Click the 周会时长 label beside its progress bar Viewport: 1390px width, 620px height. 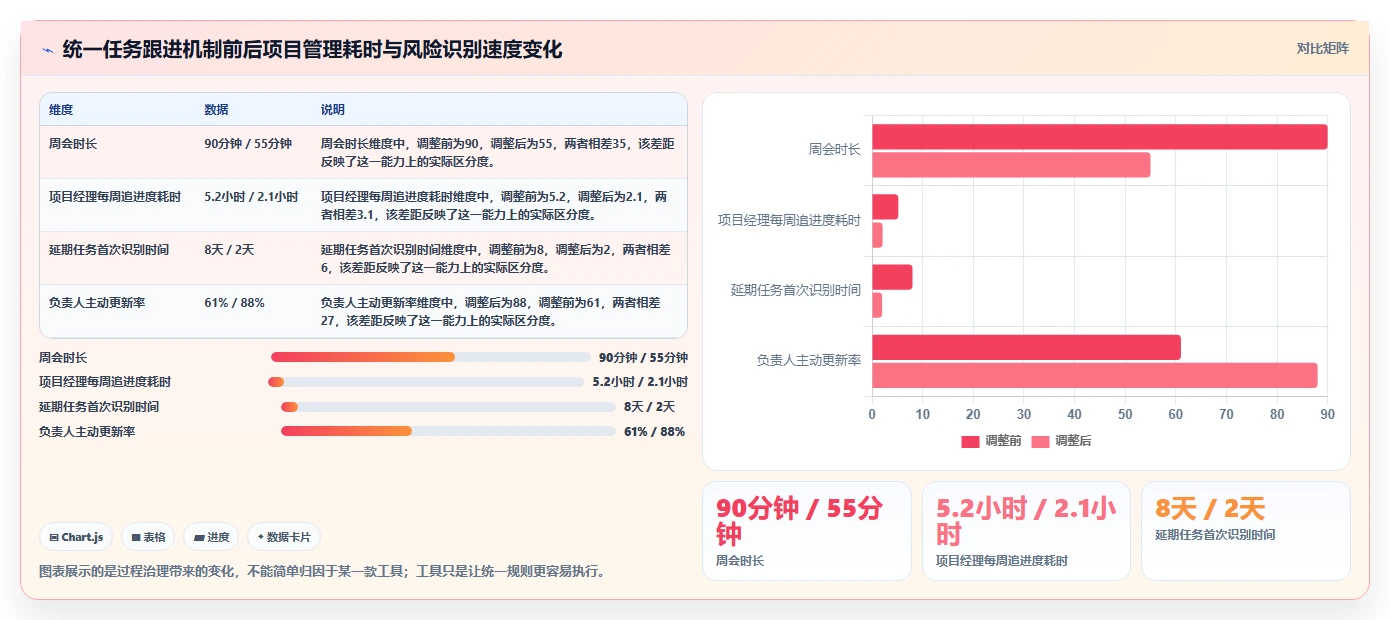point(63,357)
